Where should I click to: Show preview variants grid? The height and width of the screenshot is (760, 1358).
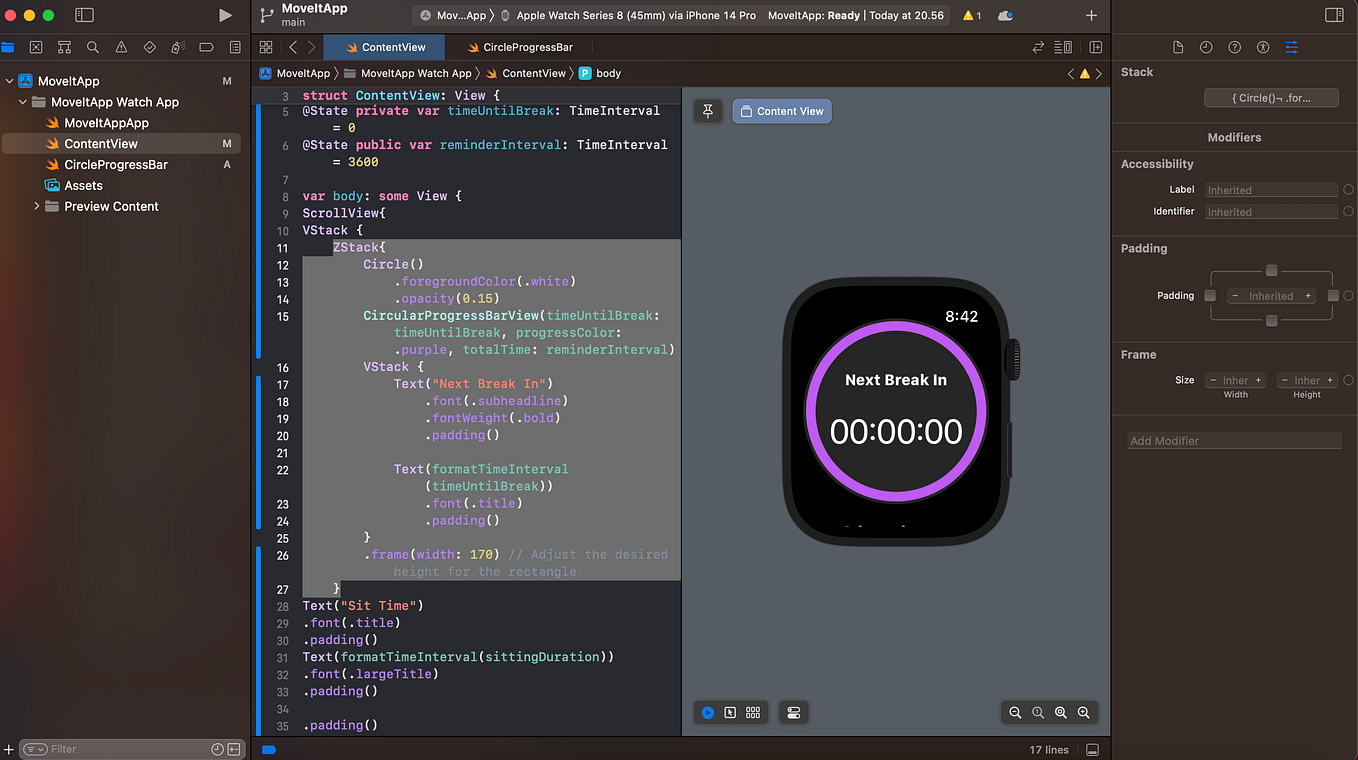[753, 712]
